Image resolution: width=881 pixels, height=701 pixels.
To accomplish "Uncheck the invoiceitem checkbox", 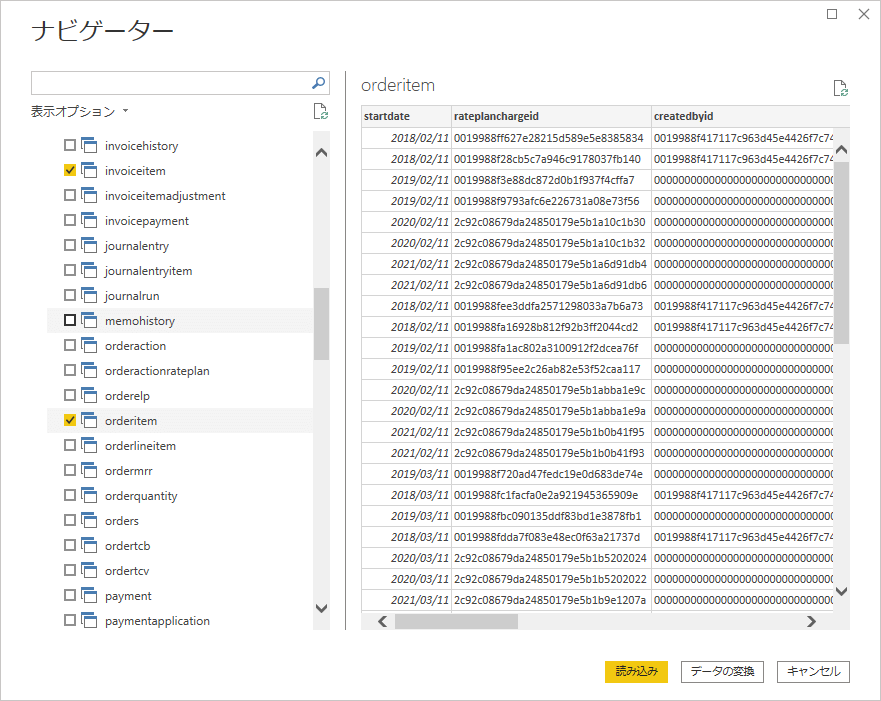I will tap(70, 171).
